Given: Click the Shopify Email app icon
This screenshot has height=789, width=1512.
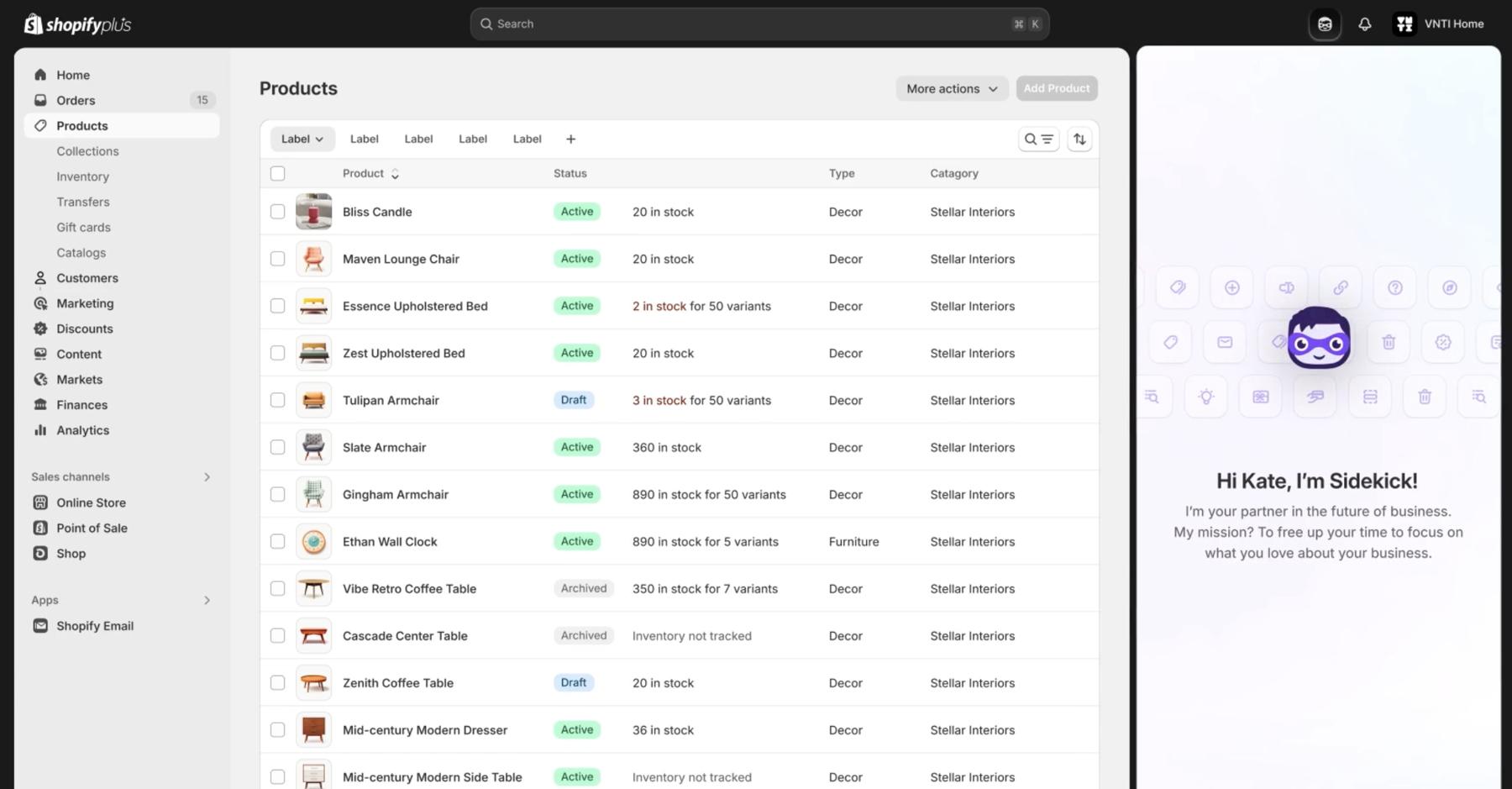Looking at the screenshot, I should (x=40, y=625).
